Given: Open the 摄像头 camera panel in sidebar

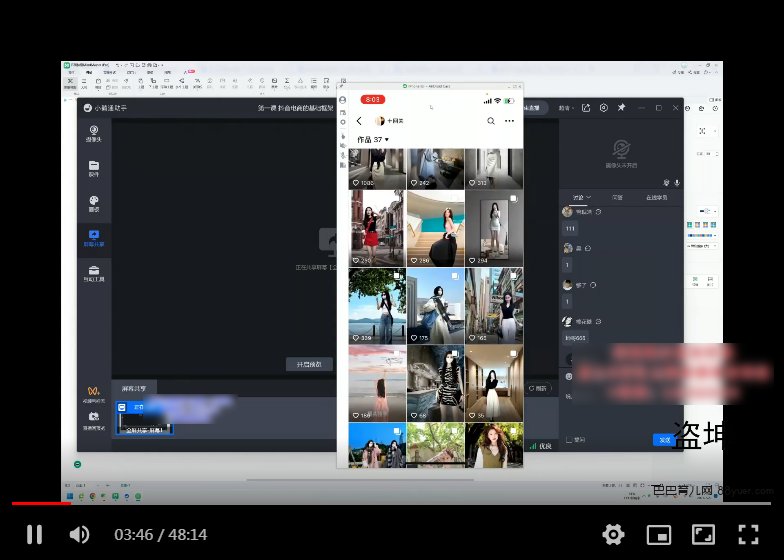Looking at the screenshot, I should [x=94, y=134].
